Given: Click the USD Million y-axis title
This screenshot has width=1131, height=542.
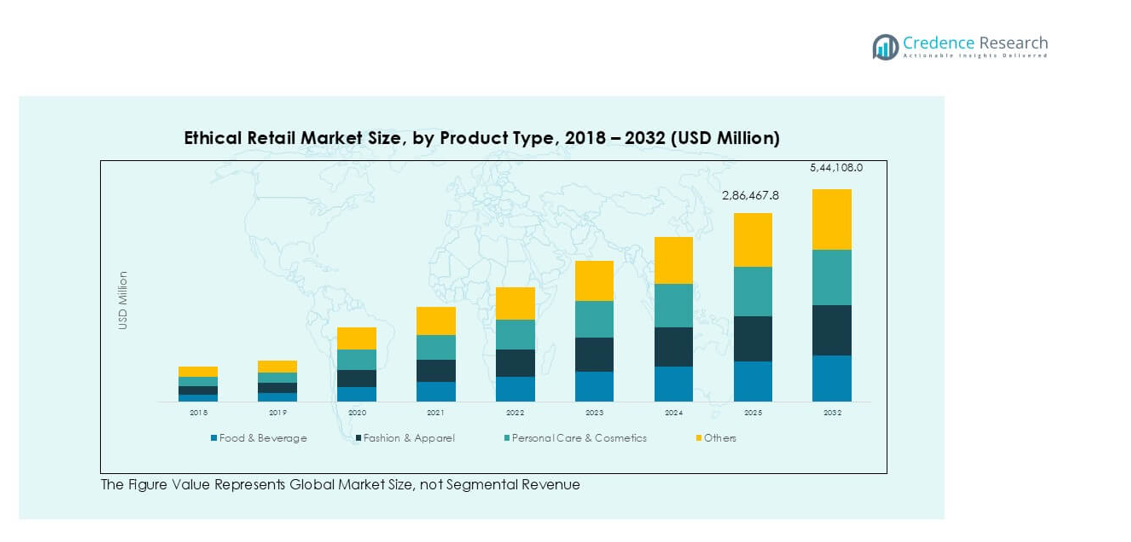Looking at the screenshot, I should coord(123,300).
